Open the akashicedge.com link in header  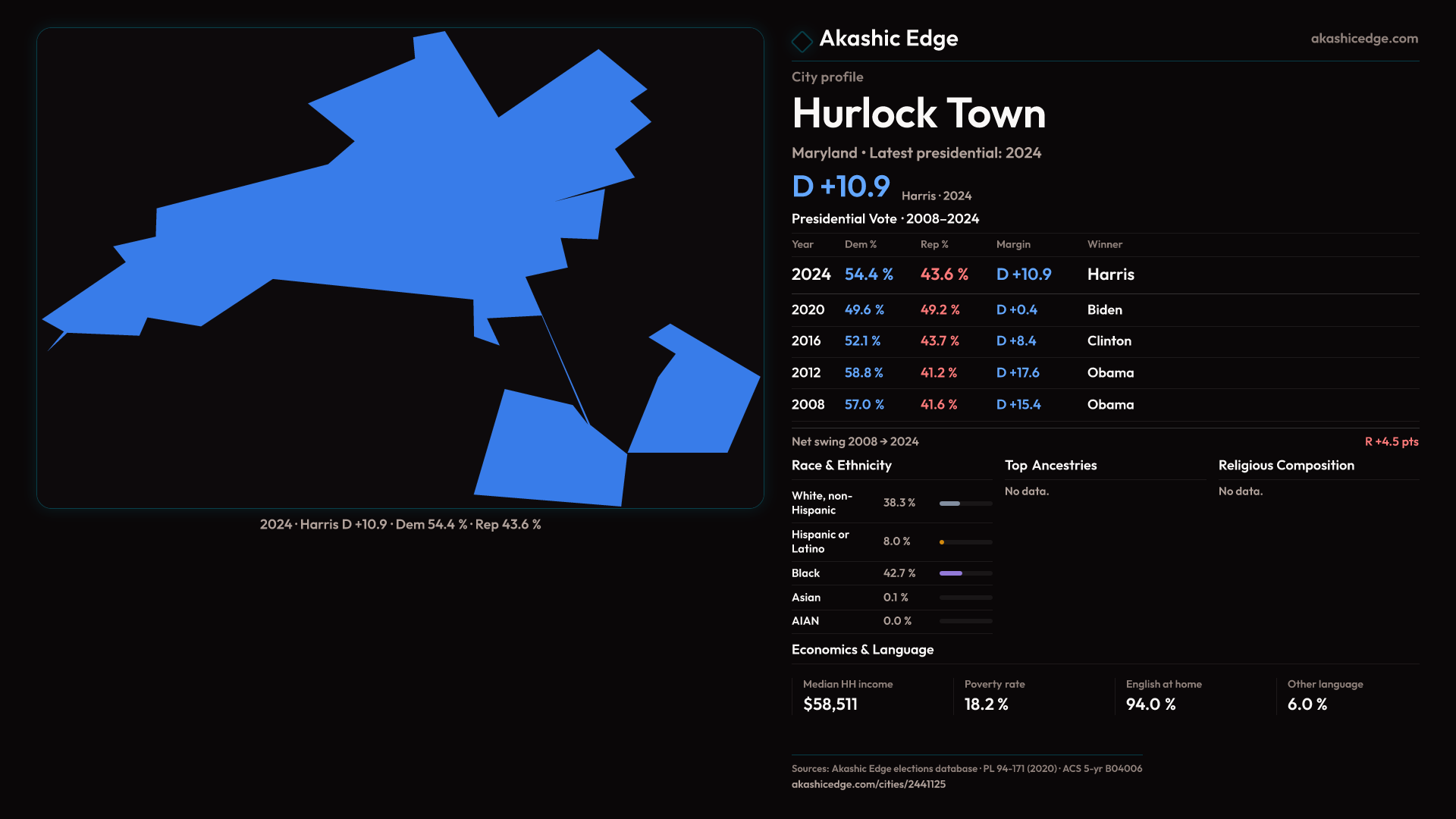[1363, 39]
